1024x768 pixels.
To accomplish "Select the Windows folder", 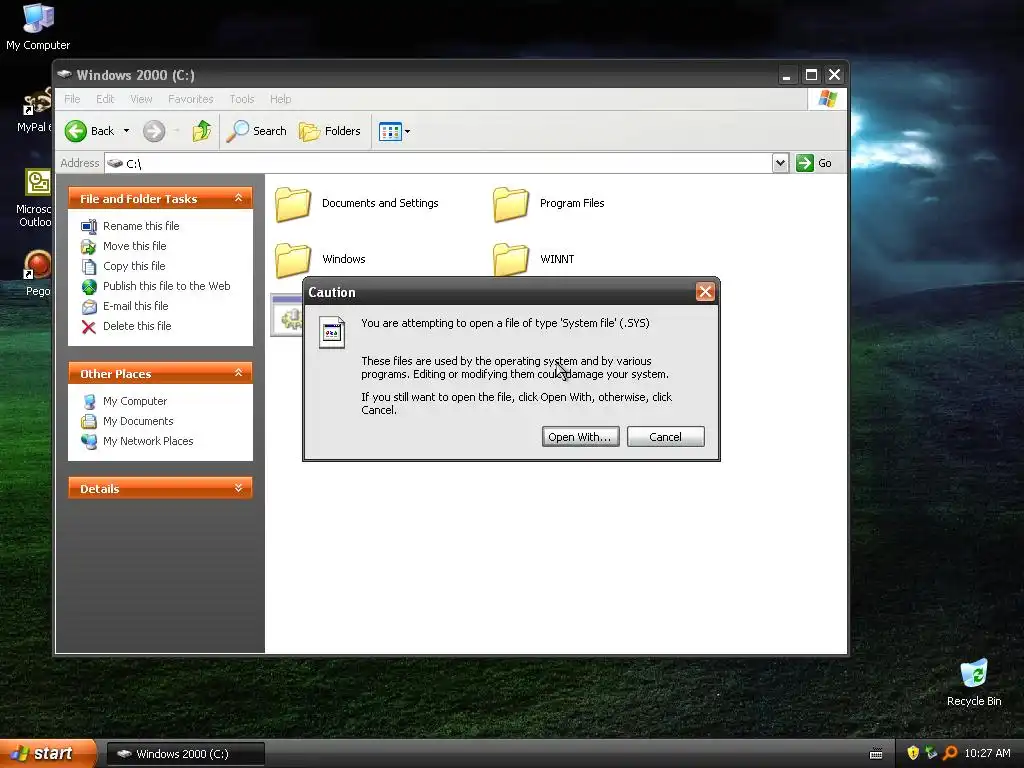I will coord(320,259).
